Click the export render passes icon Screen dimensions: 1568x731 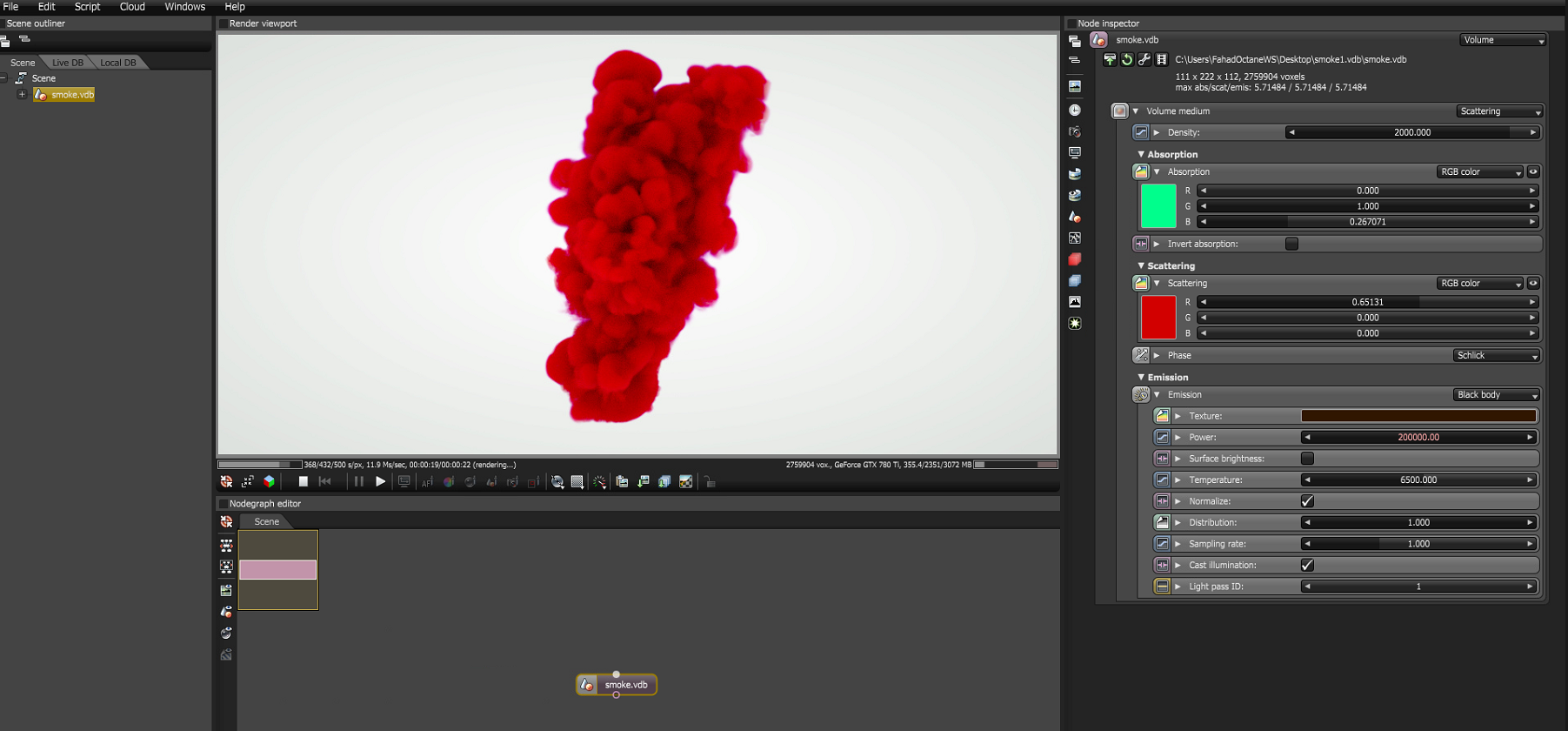click(664, 481)
